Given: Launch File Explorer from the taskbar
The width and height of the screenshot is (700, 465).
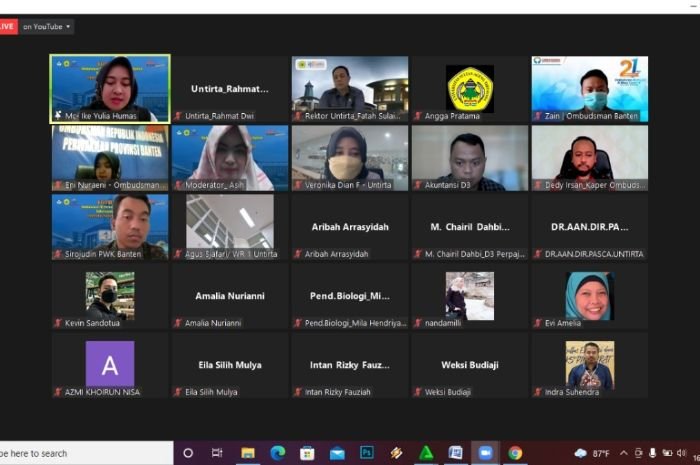Looking at the screenshot, I should click(247, 453).
